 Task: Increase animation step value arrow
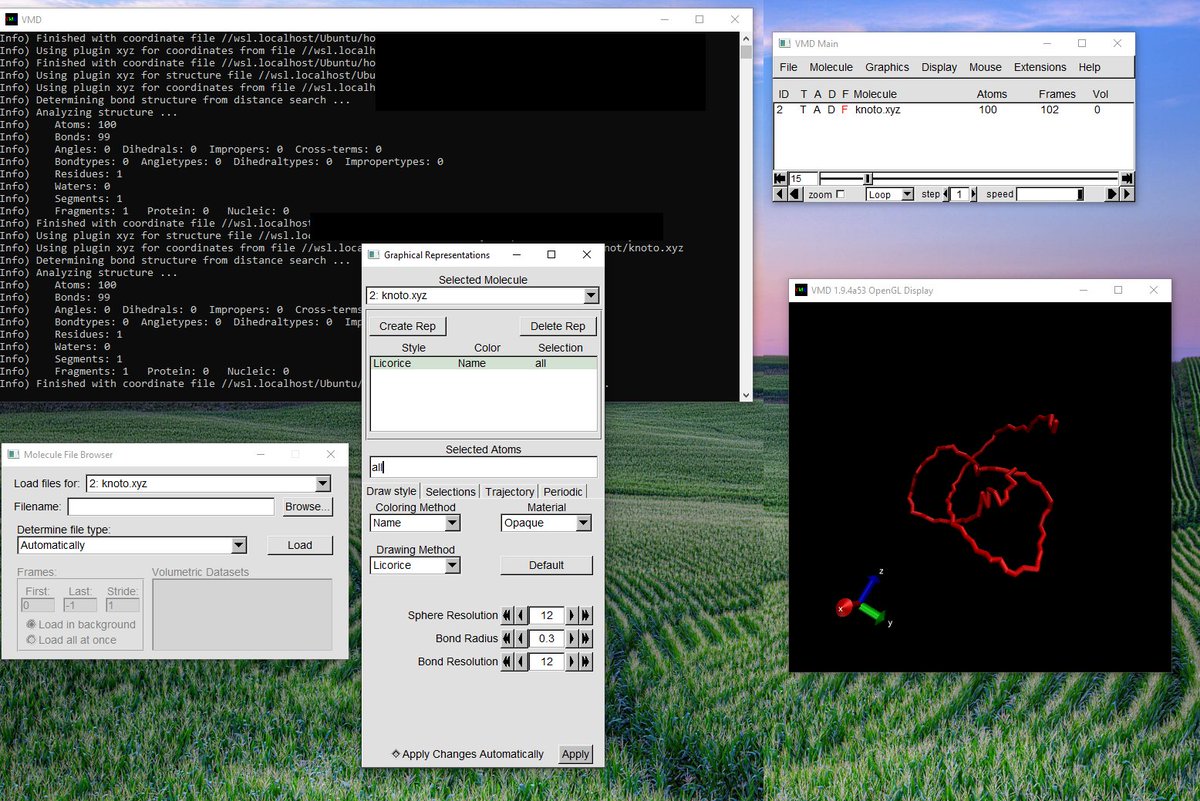(973, 194)
